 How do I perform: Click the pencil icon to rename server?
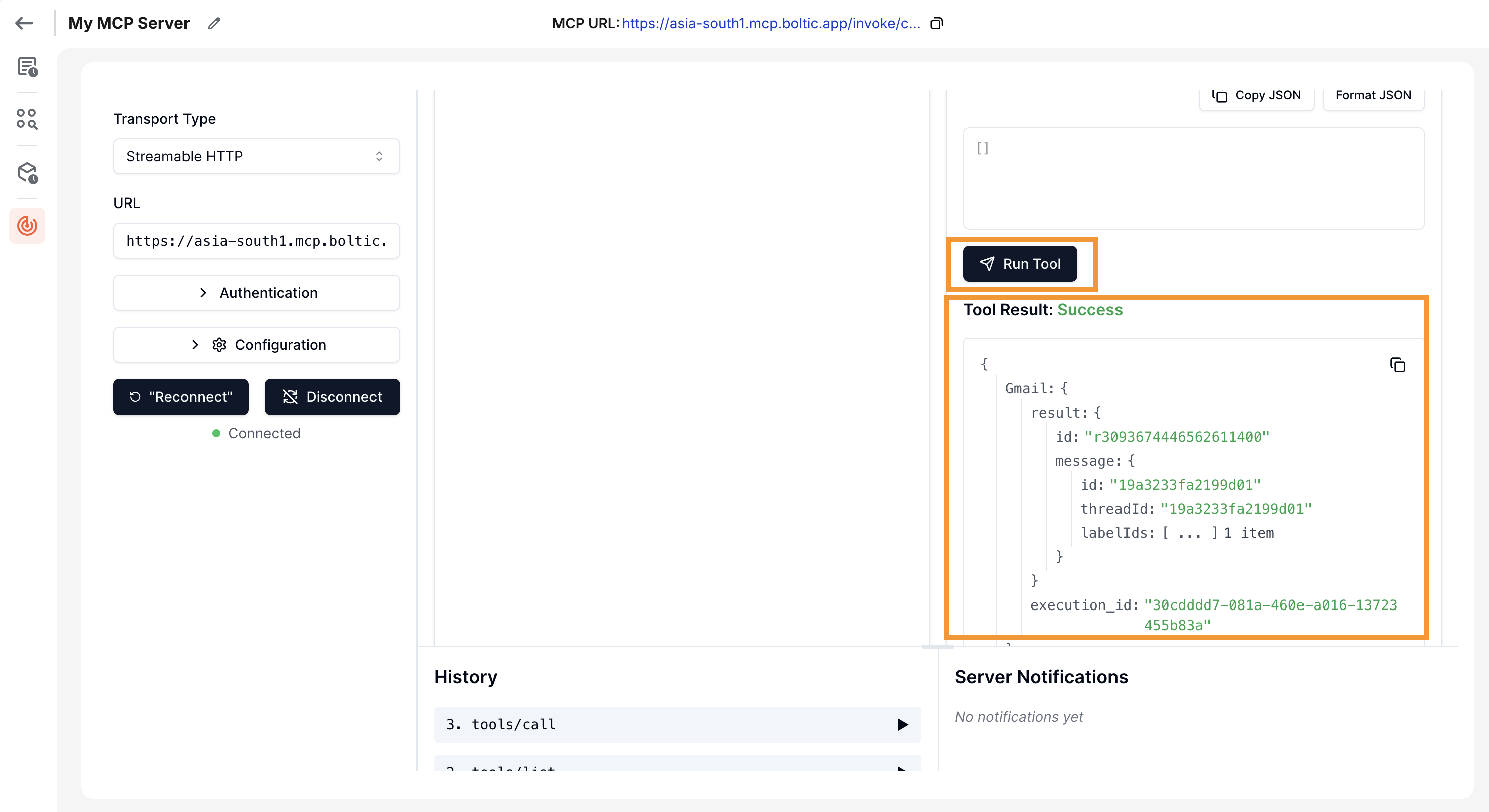click(x=214, y=23)
